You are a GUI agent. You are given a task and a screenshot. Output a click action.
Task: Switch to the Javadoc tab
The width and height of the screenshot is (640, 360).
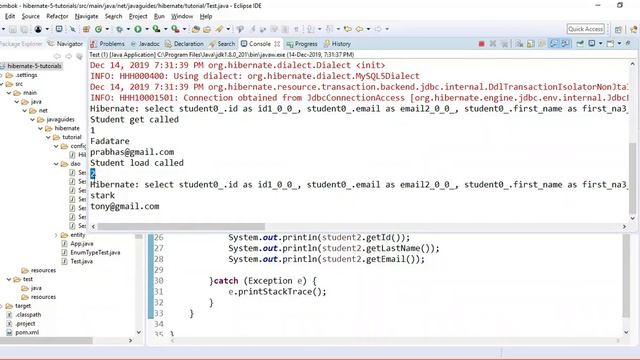click(145, 44)
